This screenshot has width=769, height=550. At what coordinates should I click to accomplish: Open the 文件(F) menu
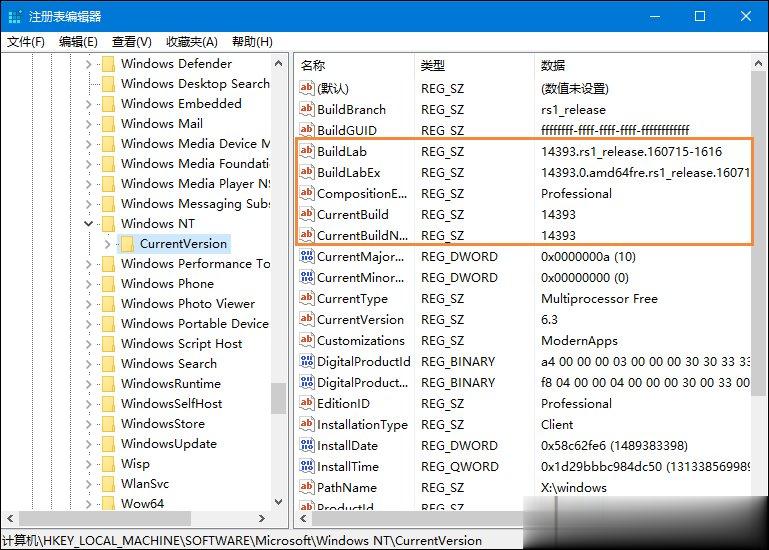click(x=26, y=42)
